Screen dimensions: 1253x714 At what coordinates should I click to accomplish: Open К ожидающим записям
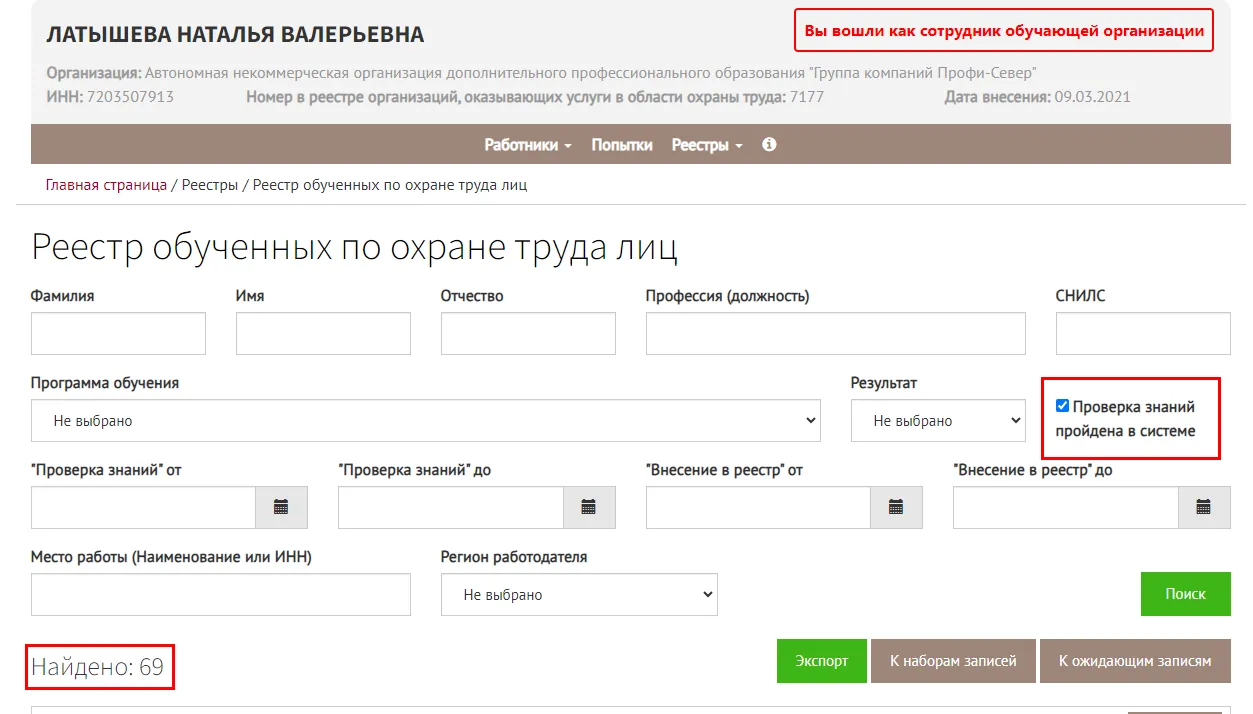click(1134, 661)
